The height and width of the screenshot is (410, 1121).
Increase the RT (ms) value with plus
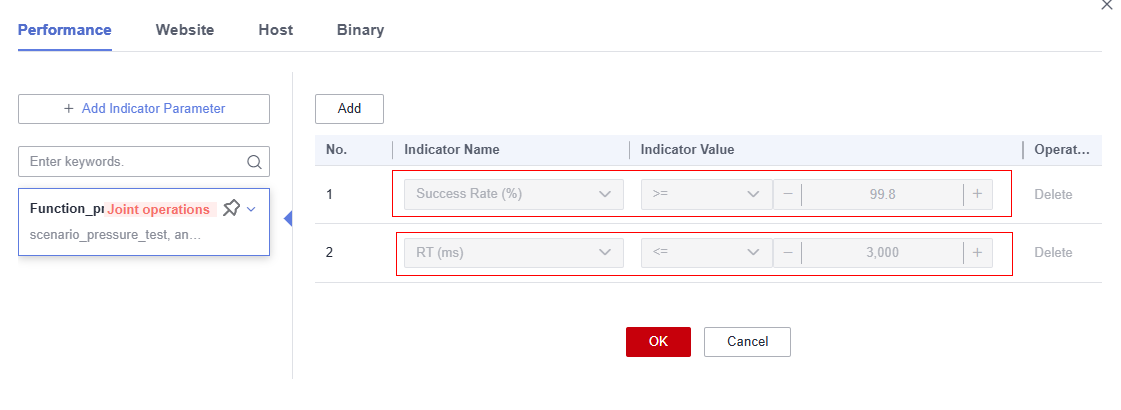(977, 253)
